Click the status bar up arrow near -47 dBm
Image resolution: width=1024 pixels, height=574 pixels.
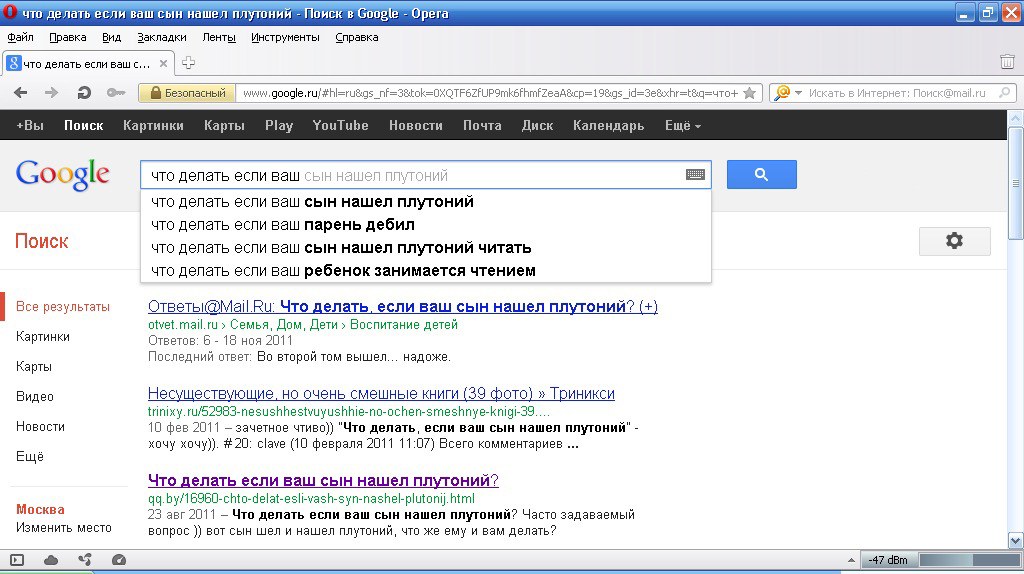[x=852, y=560]
